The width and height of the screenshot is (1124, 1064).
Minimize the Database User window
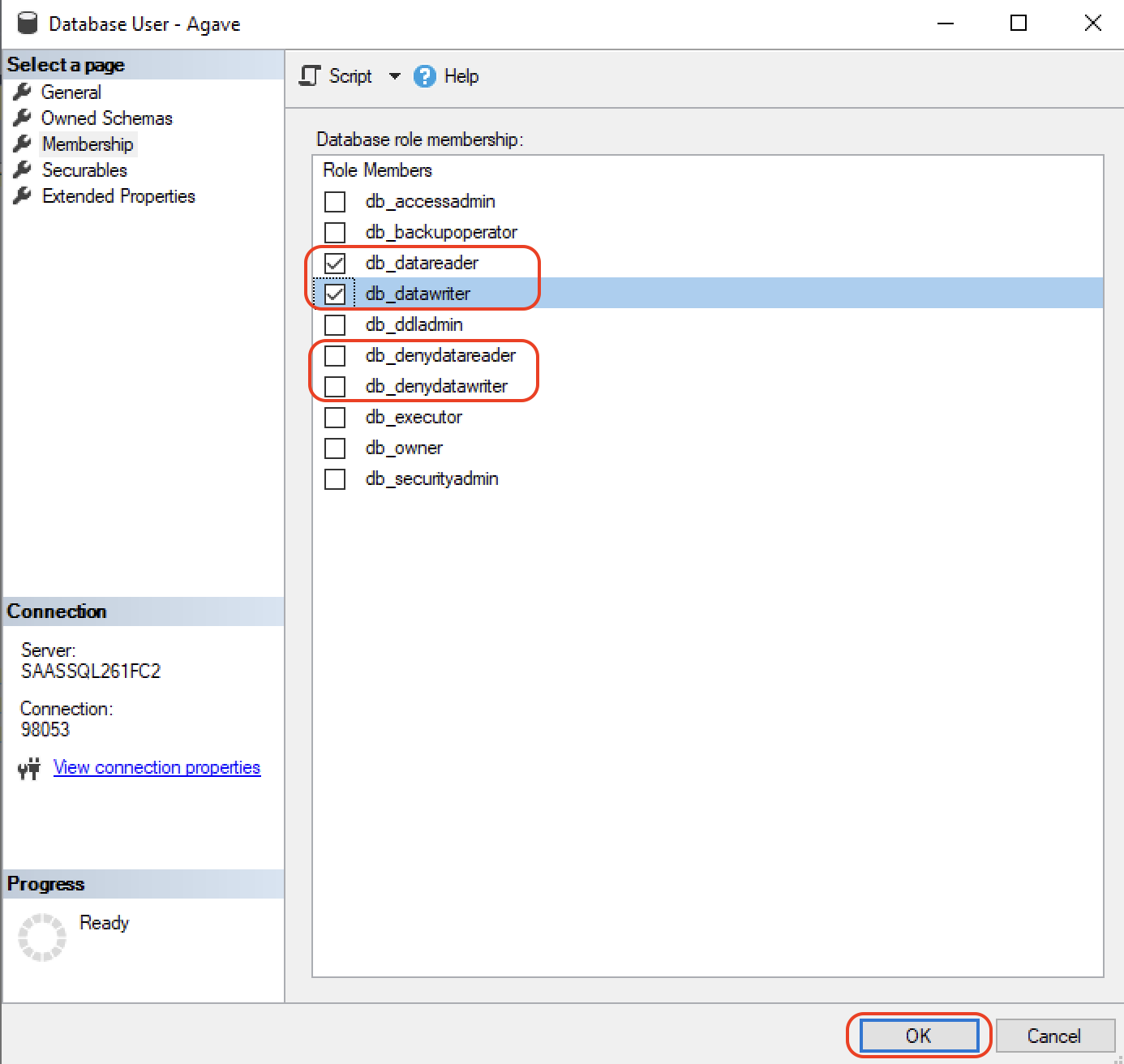pyautogui.click(x=945, y=23)
